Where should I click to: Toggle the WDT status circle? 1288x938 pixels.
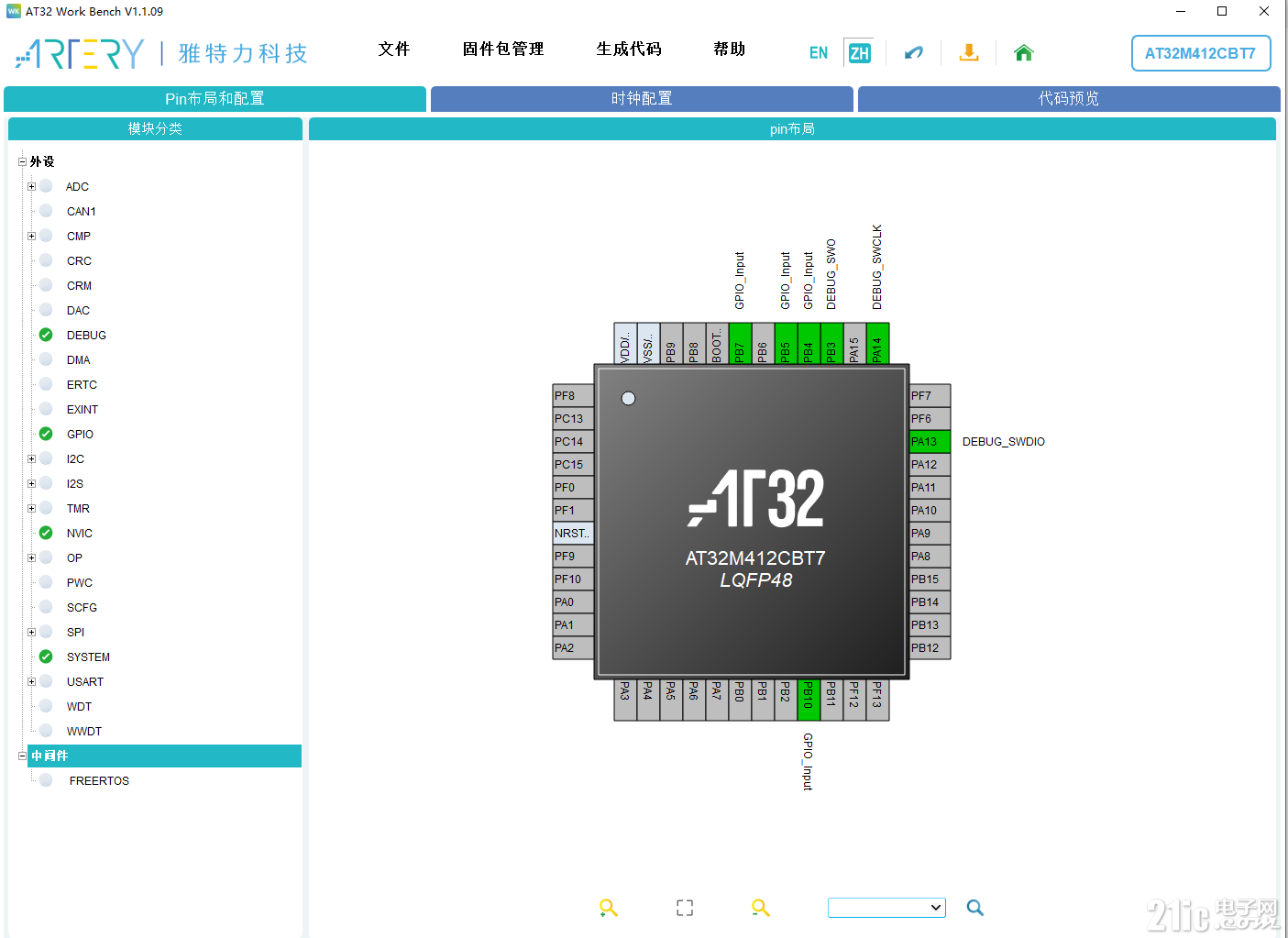46,706
